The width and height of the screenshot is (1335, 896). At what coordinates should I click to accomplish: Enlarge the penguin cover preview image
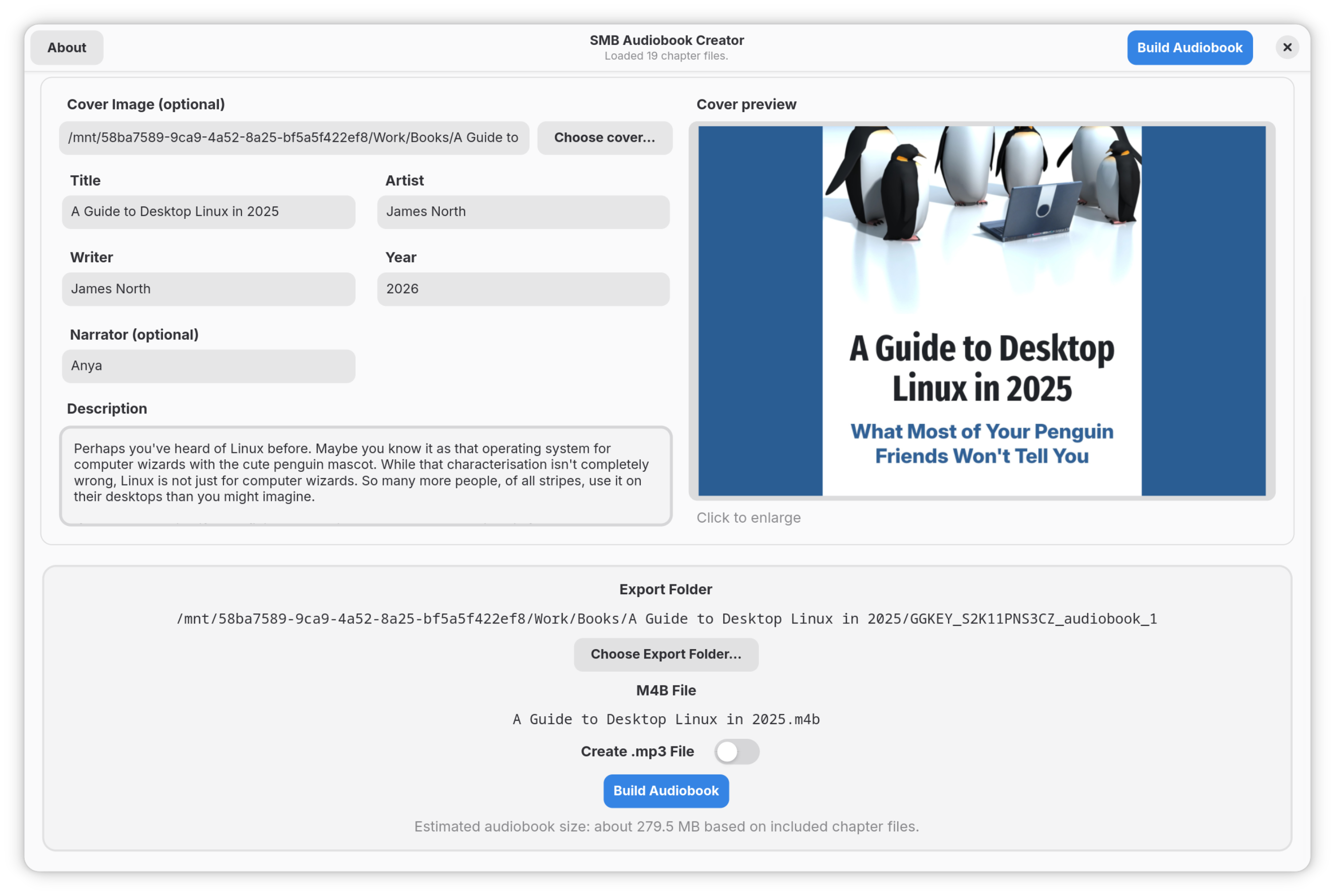(x=981, y=310)
